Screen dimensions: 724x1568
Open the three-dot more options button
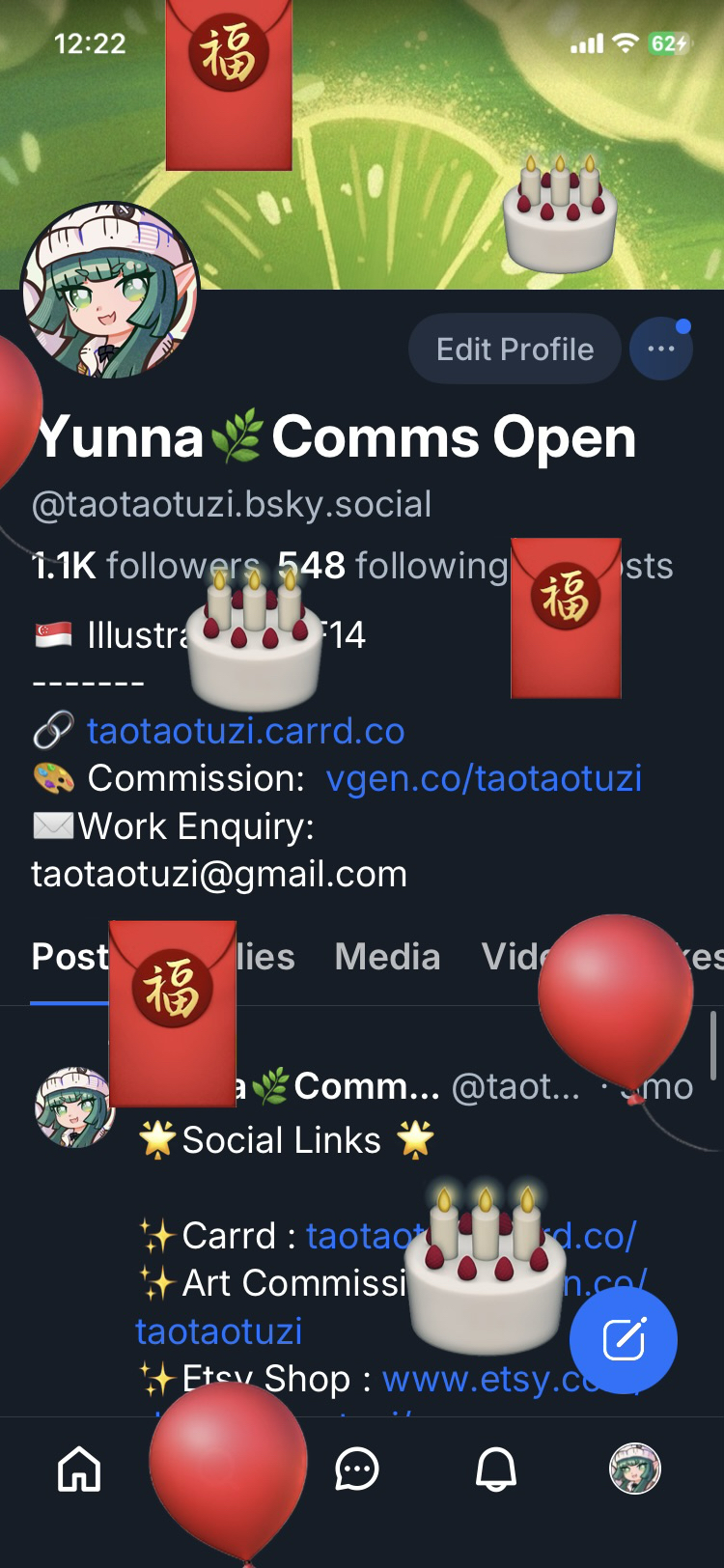pos(661,349)
